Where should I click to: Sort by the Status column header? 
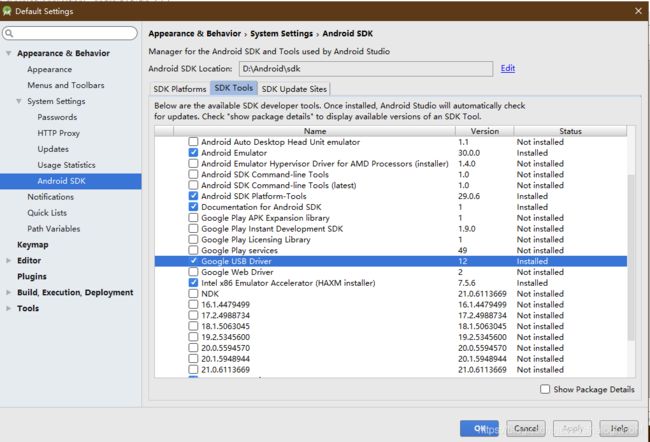pyautogui.click(x=570, y=131)
